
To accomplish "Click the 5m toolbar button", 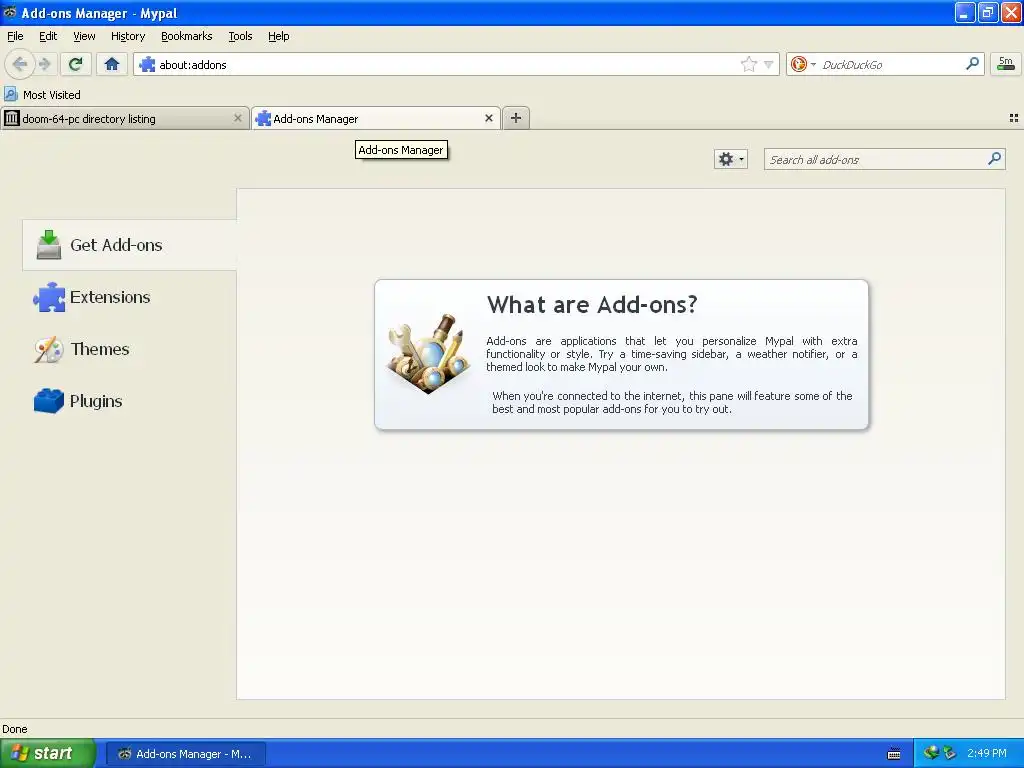I will (1005, 64).
